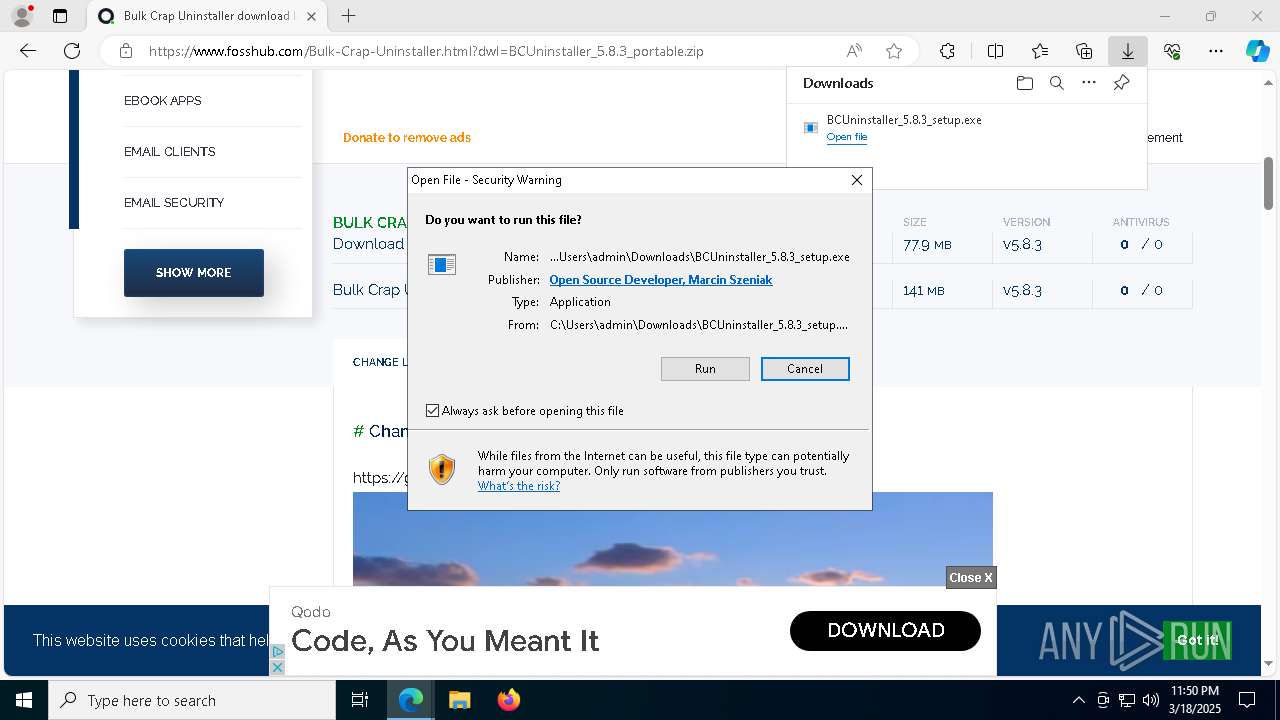Open the Favorites list icon

[x=1040, y=51]
